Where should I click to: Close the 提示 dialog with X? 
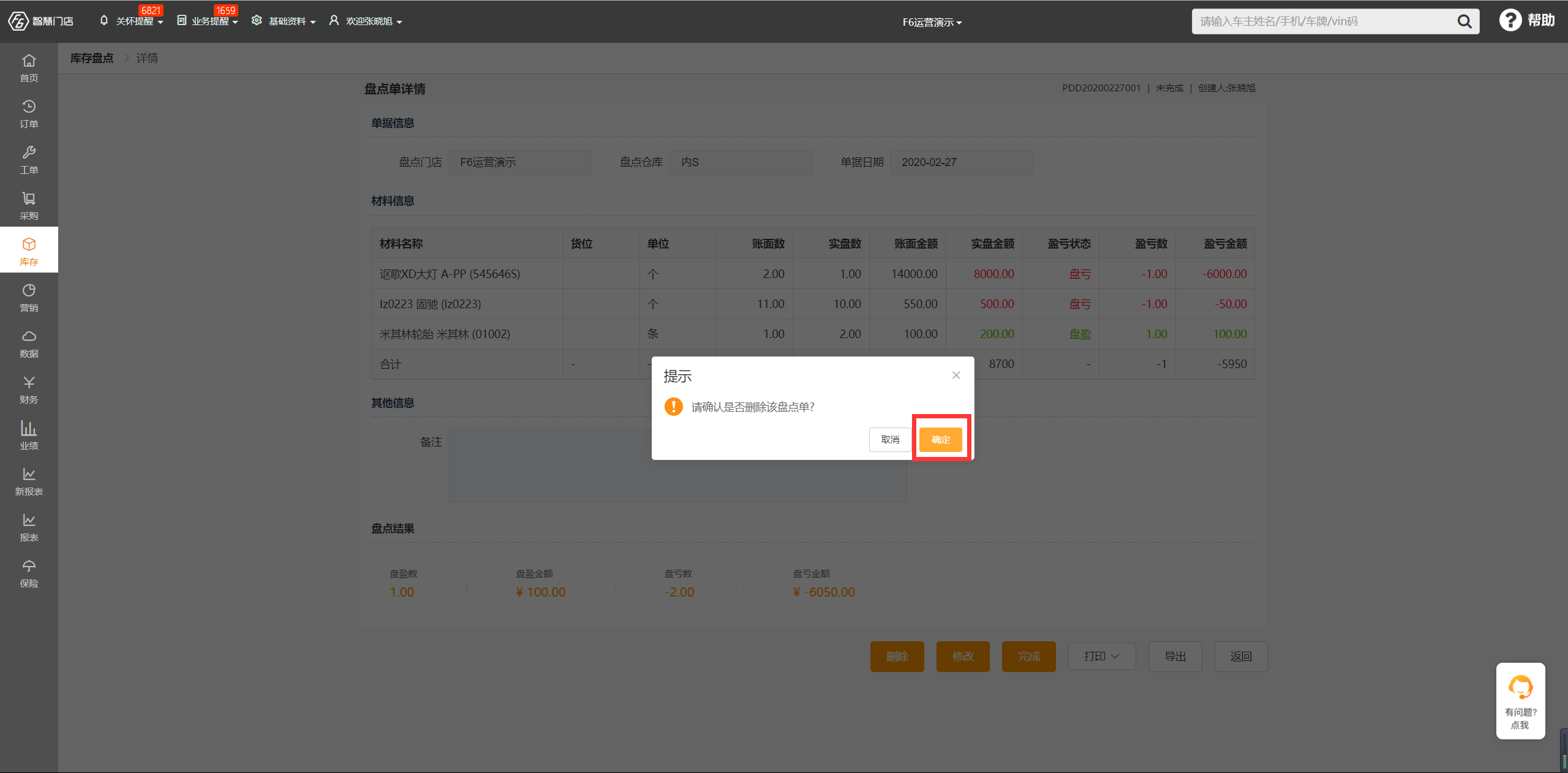pos(956,375)
